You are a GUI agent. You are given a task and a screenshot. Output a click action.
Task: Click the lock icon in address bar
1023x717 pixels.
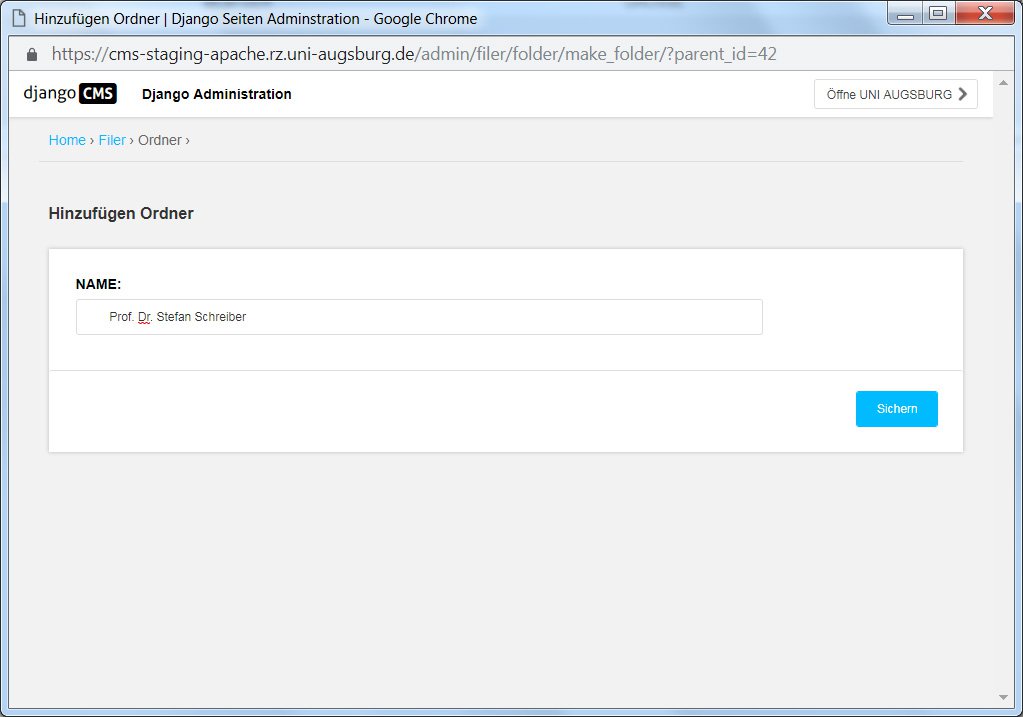(32, 54)
